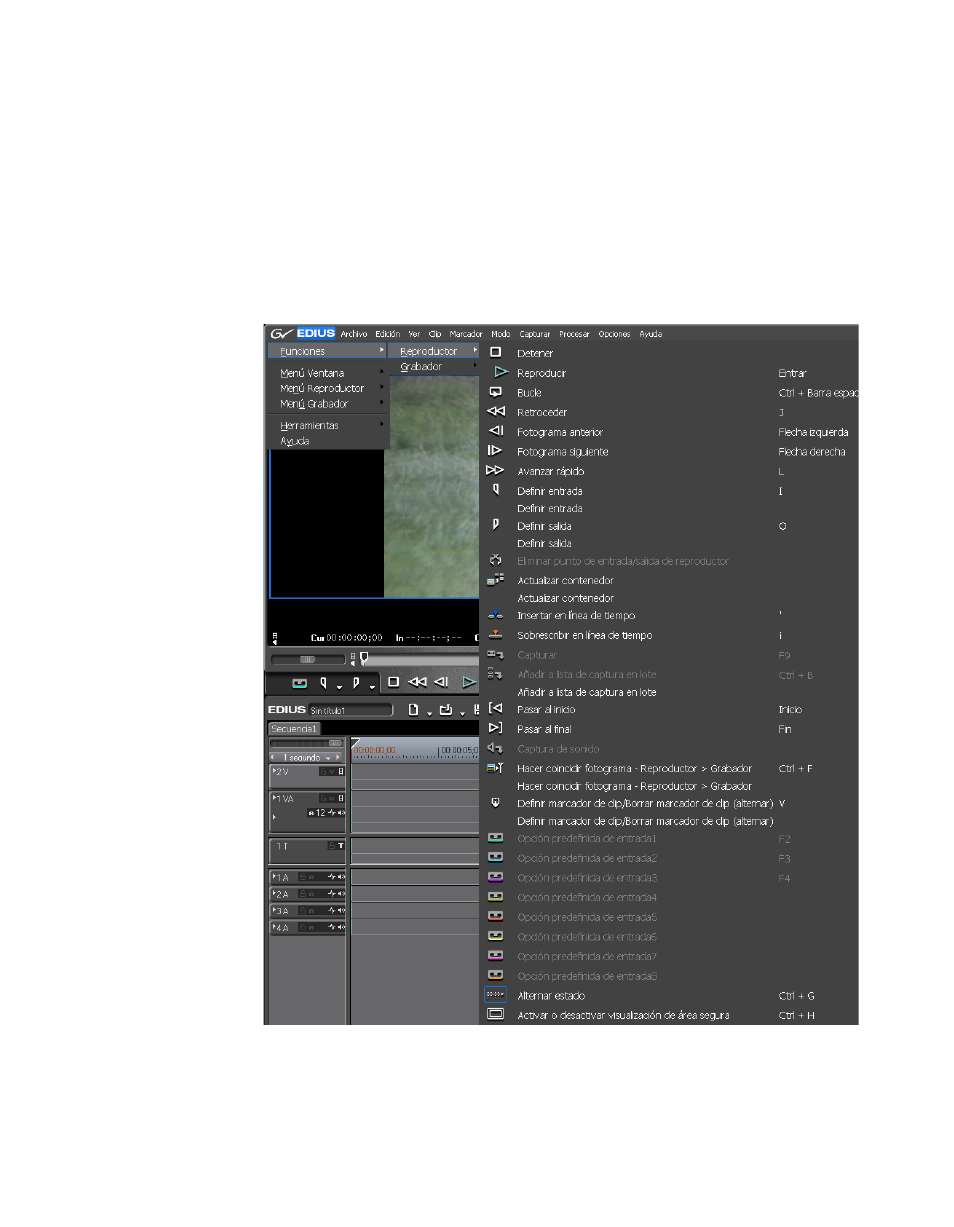The height and width of the screenshot is (1227, 954).
Task: Expand track 1 VA
Action: (275, 798)
